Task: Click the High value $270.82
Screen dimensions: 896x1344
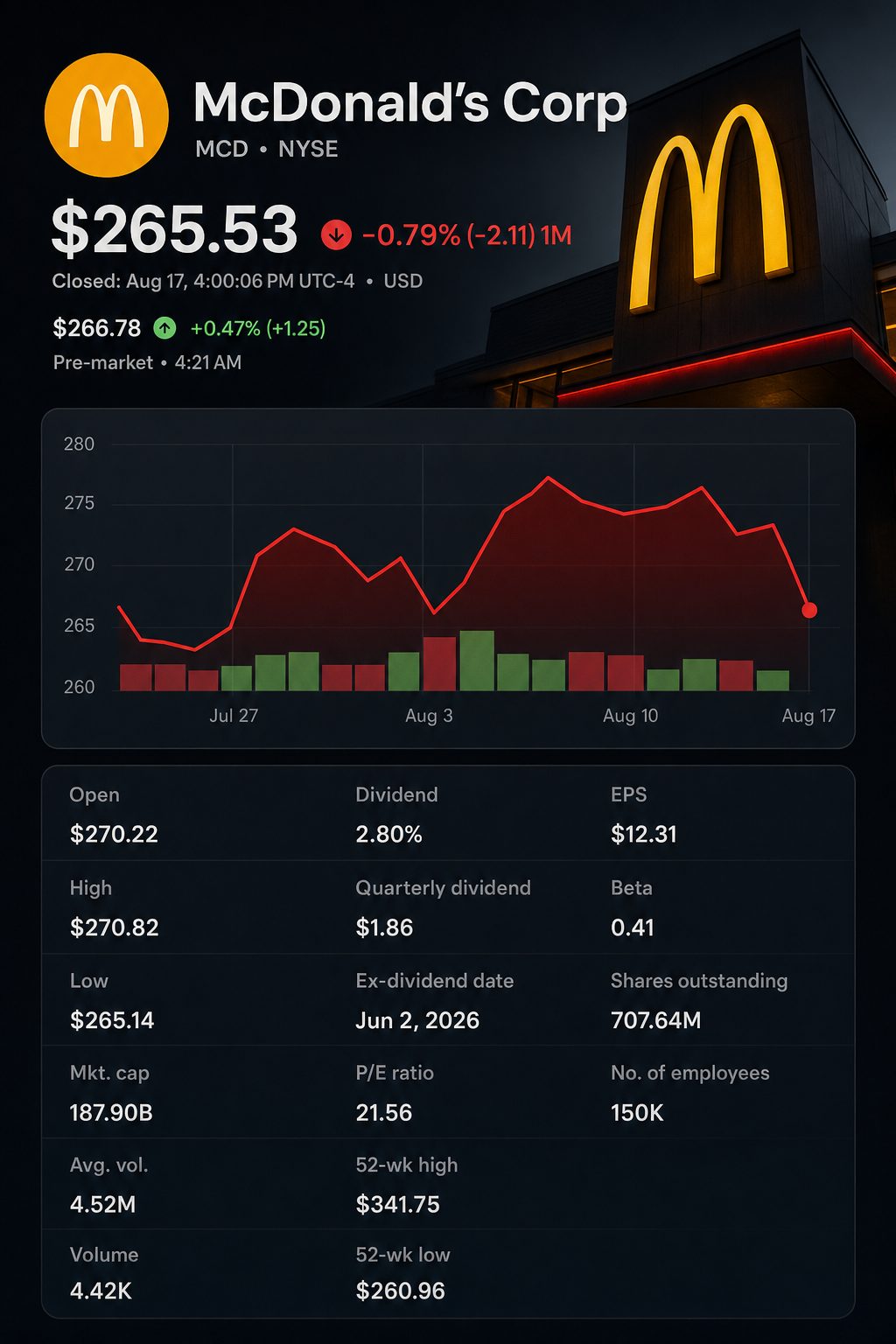Action: (115, 927)
